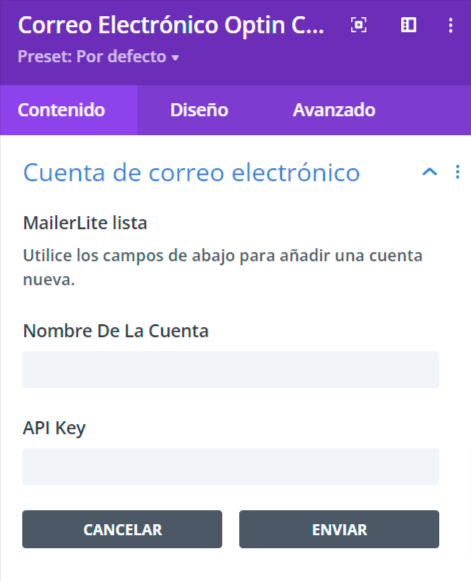Click the CANCELAR button
Viewport: 471px width, 581px height.
pos(122,529)
